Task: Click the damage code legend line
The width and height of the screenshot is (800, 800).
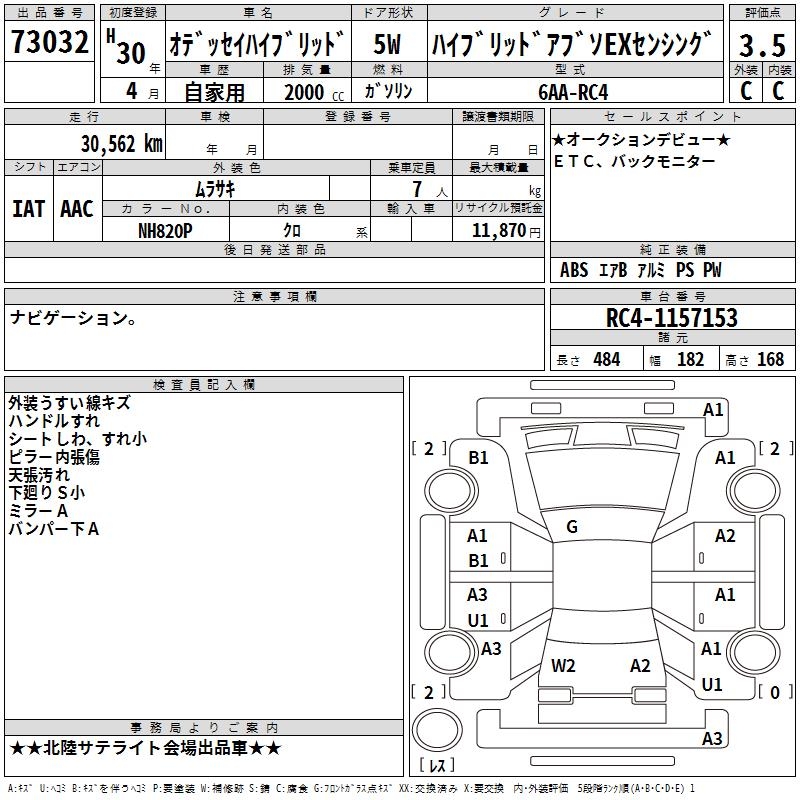Action: (x=351, y=789)
